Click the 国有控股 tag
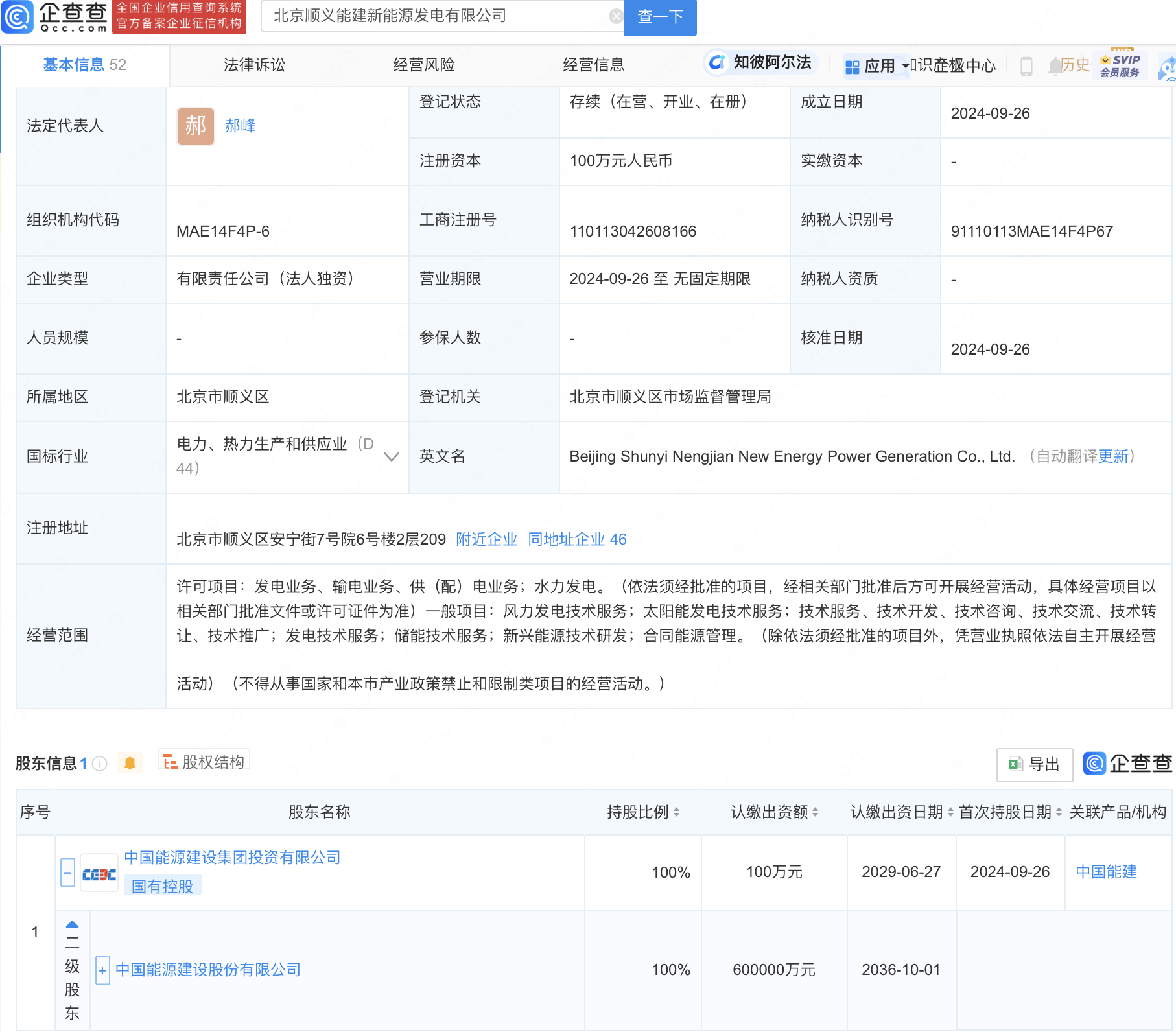The width and height of the screenshot is (1176, 1032). [163, 886]
